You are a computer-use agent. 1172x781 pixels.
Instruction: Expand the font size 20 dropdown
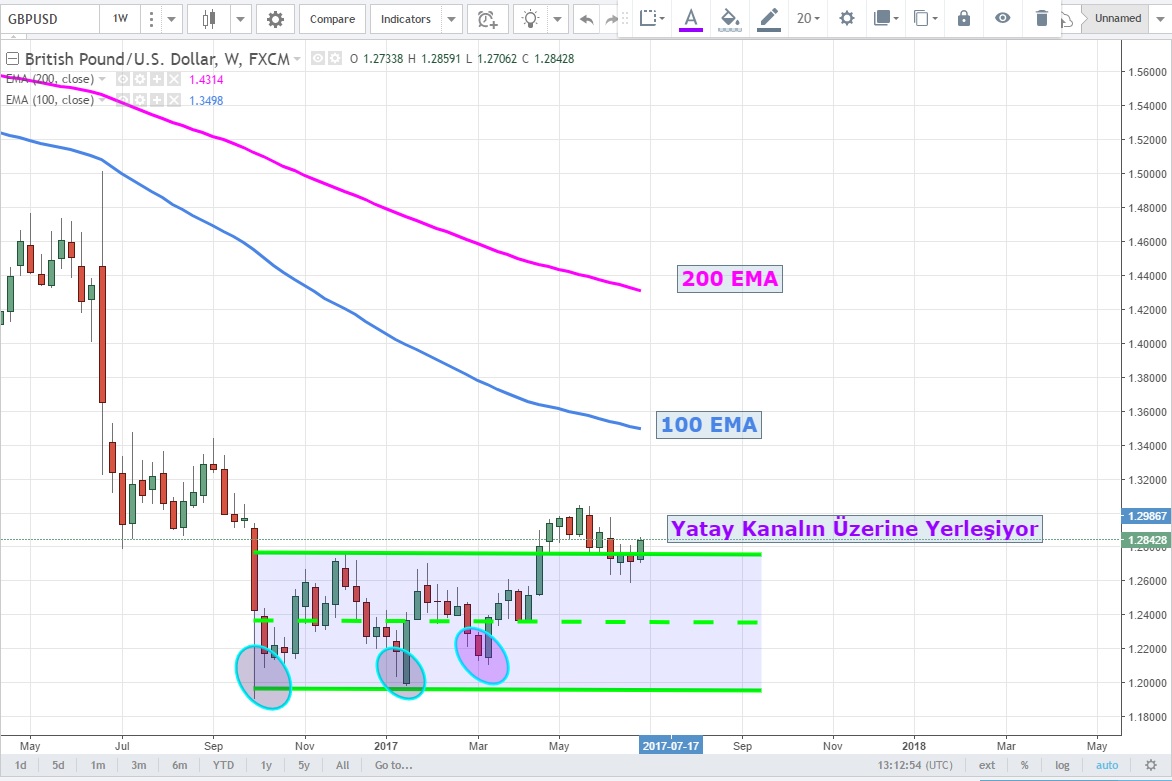[808, 18]
